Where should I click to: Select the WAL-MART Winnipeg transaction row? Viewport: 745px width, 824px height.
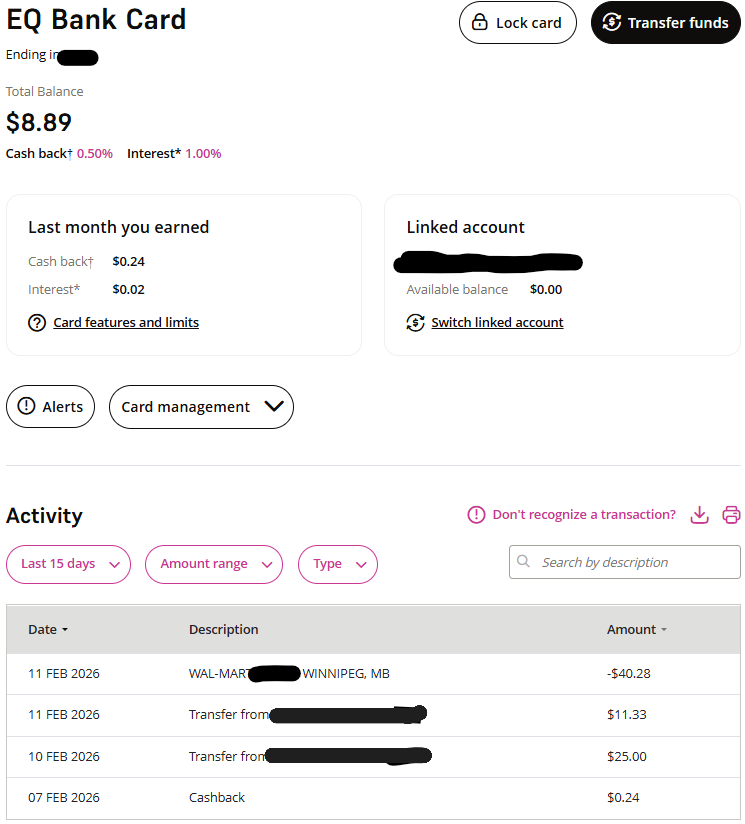(x=375, y=674)
